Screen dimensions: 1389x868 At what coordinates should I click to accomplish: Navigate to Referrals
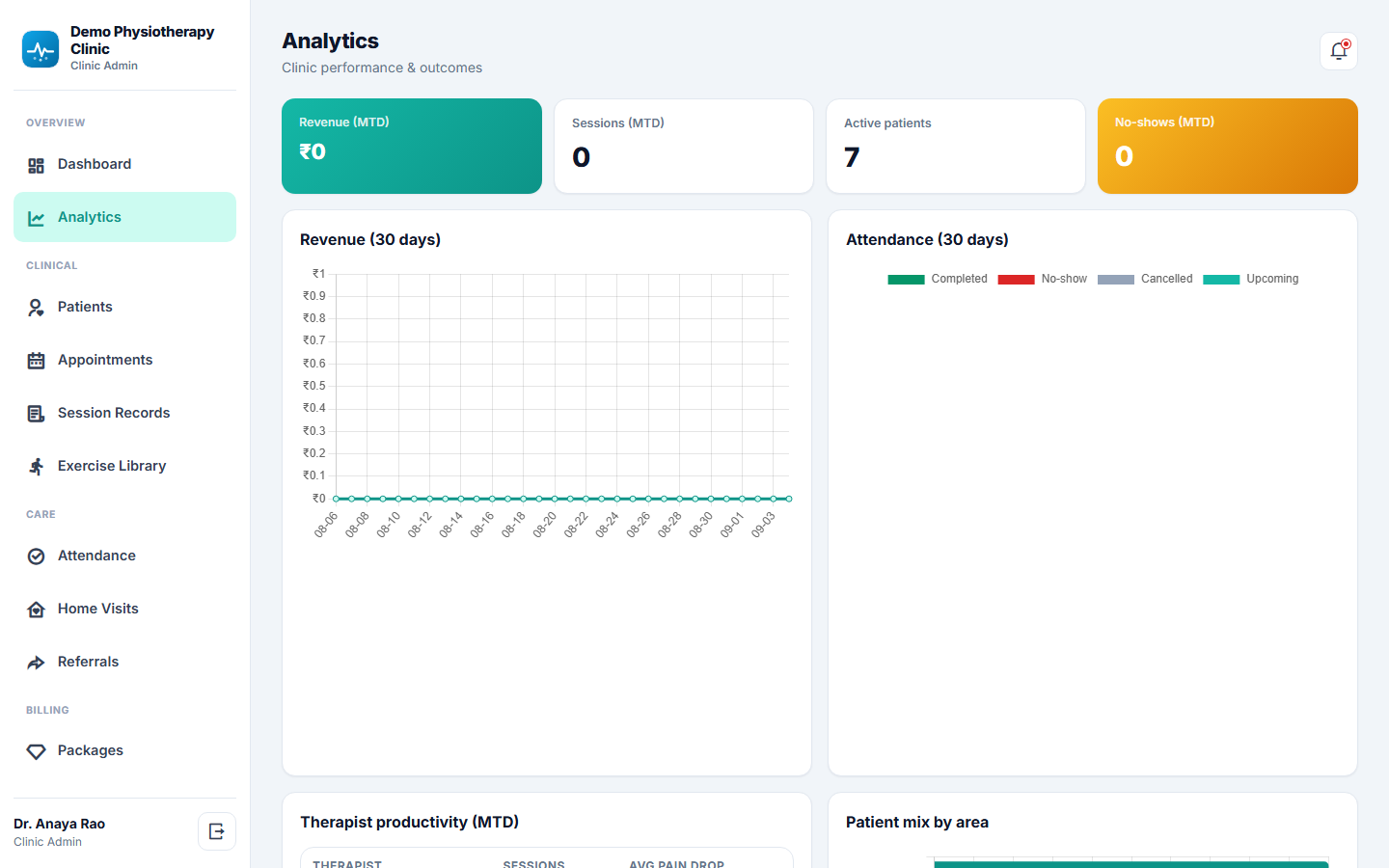[124, 662]
